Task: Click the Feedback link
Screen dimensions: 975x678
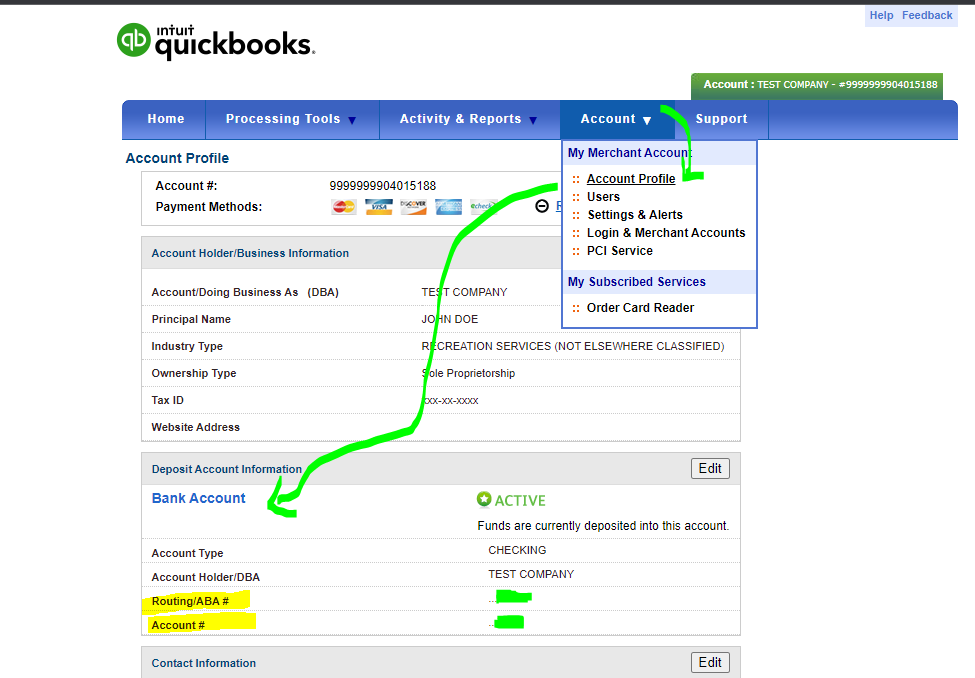Action: (x=927, y=15)
